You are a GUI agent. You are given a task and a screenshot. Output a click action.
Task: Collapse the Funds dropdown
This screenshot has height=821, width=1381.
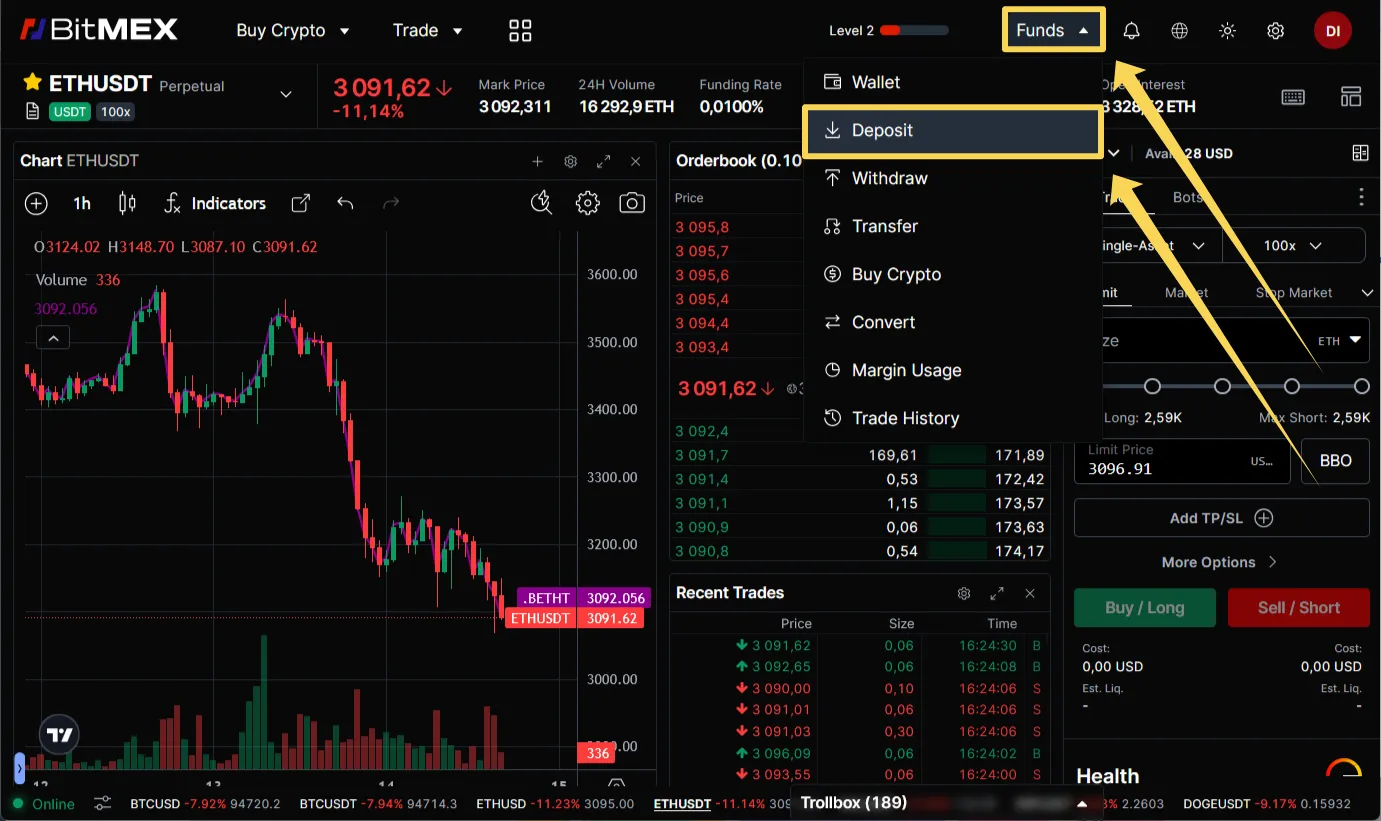(1053, 30)
